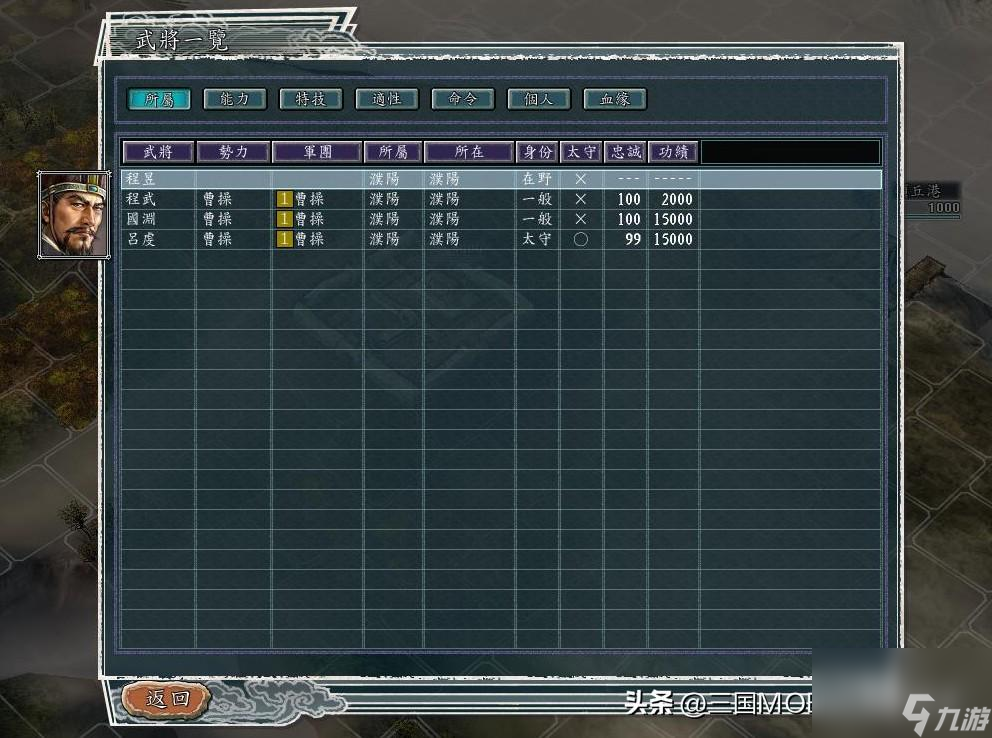Image resolution: width=992 pixels, height=738 pixels.
Task: View the 血緣 tab
Action: (x=614, y=99)
